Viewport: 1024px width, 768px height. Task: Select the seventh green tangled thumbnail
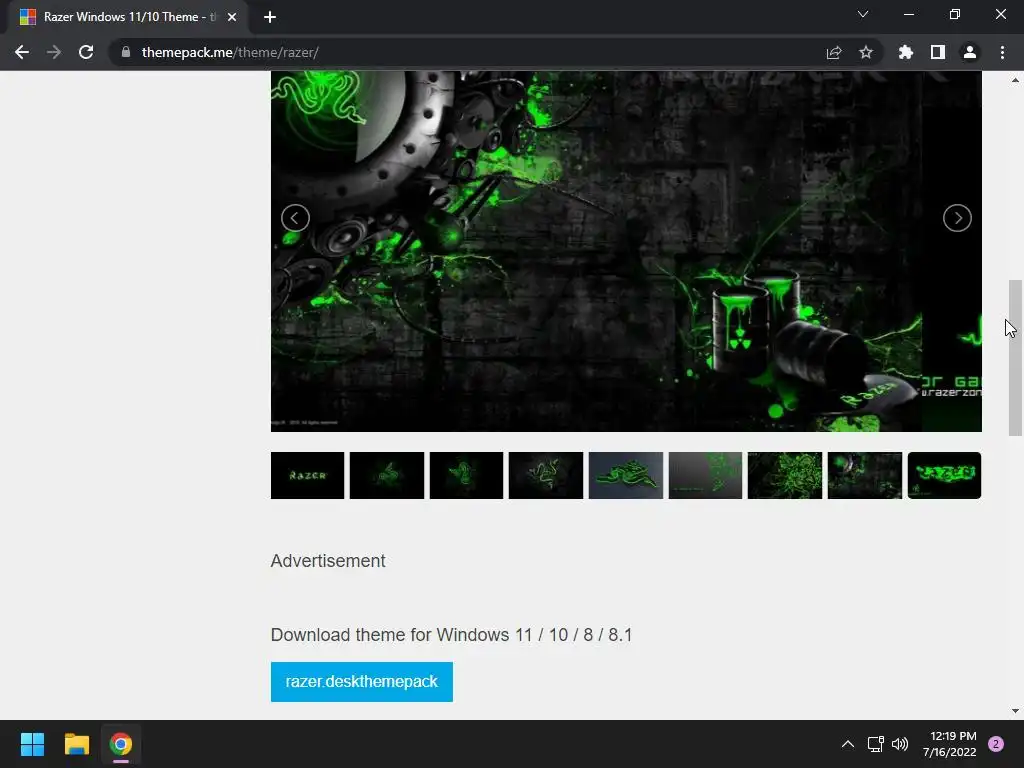(x=785, y=475)
